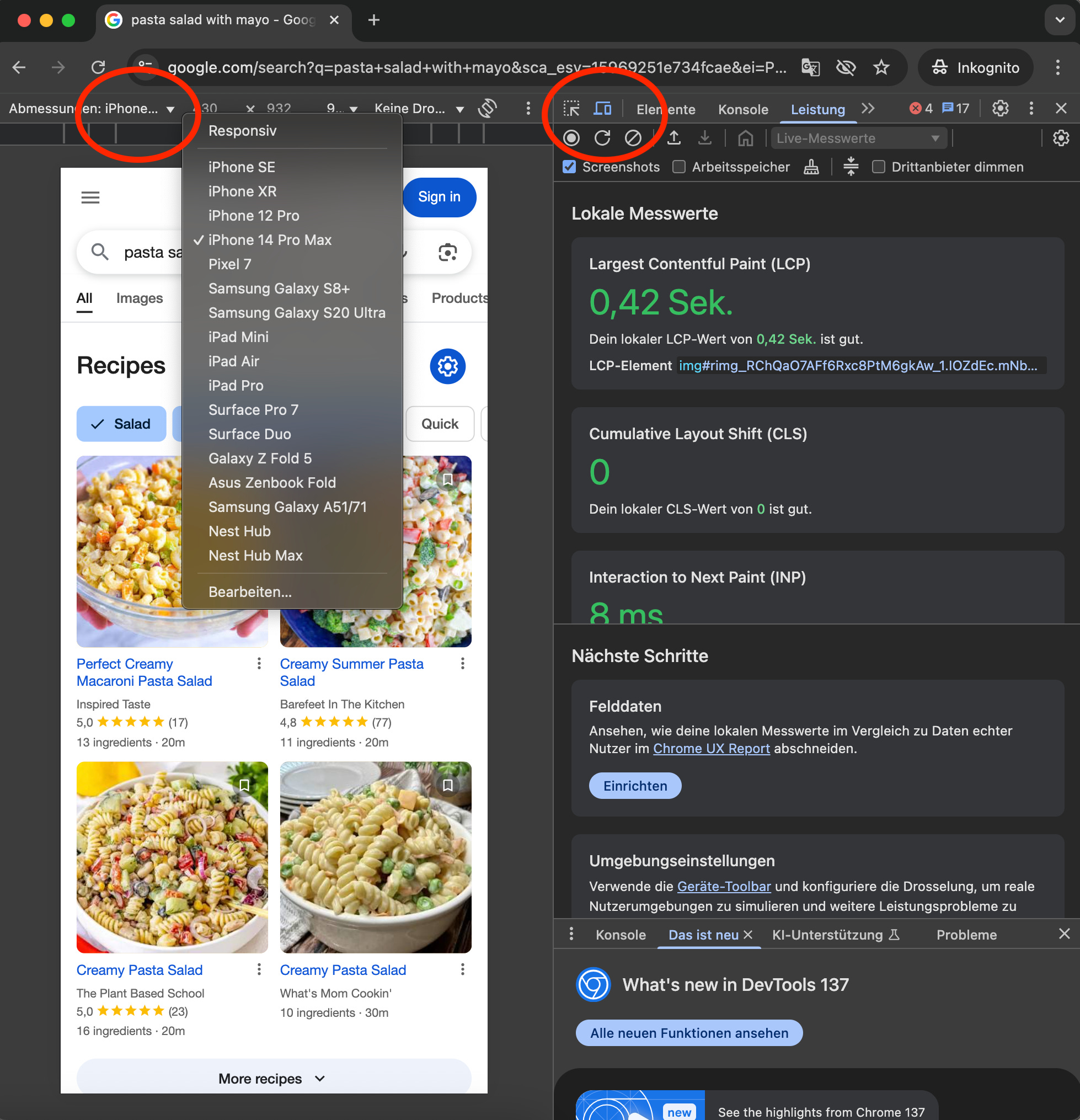Click the Einrichten button
Viewport: 1080px width, 1120px height.
[x=635, y=786]
